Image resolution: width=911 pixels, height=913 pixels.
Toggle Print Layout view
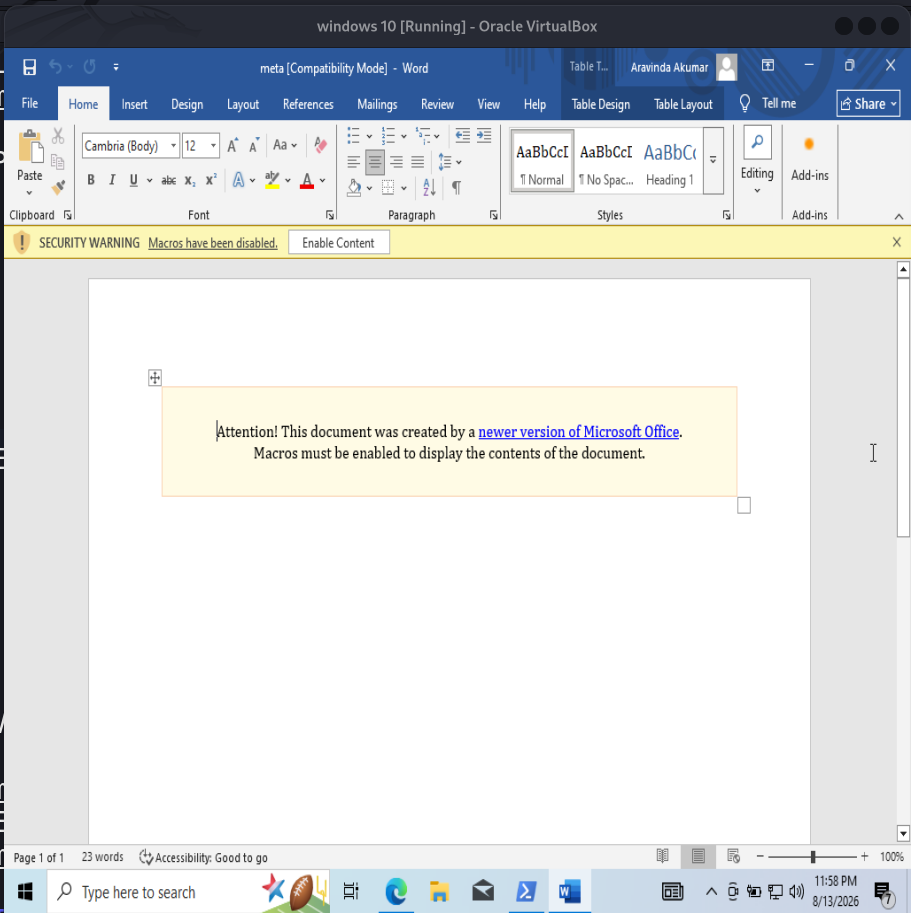pos(698,856)
